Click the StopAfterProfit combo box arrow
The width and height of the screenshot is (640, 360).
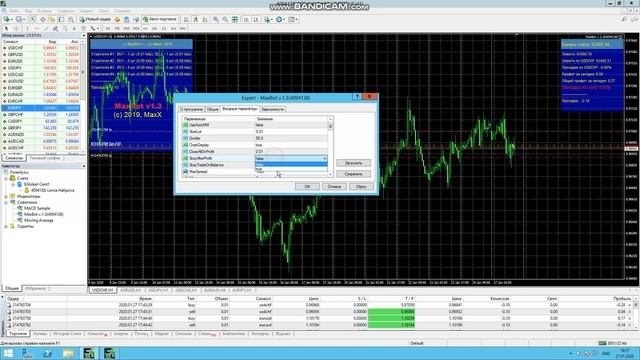pos(324,158)
